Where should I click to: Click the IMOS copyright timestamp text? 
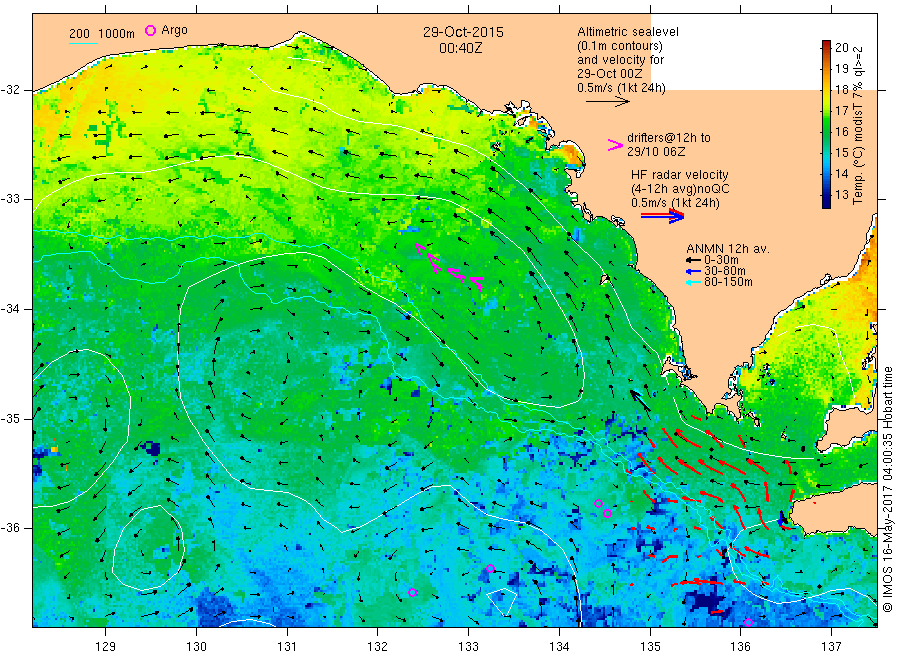[888, 489]
